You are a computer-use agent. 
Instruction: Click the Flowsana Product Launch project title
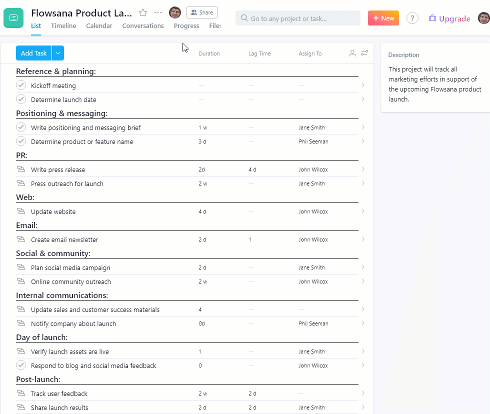(81, 13)
